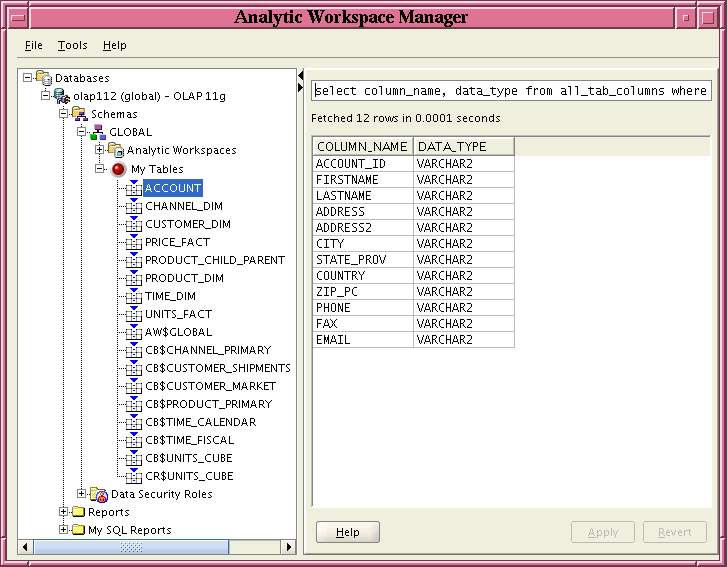The image size is (727, 567).
Task: Click the COLUMN_NAME column header
Action: point(362,147)
